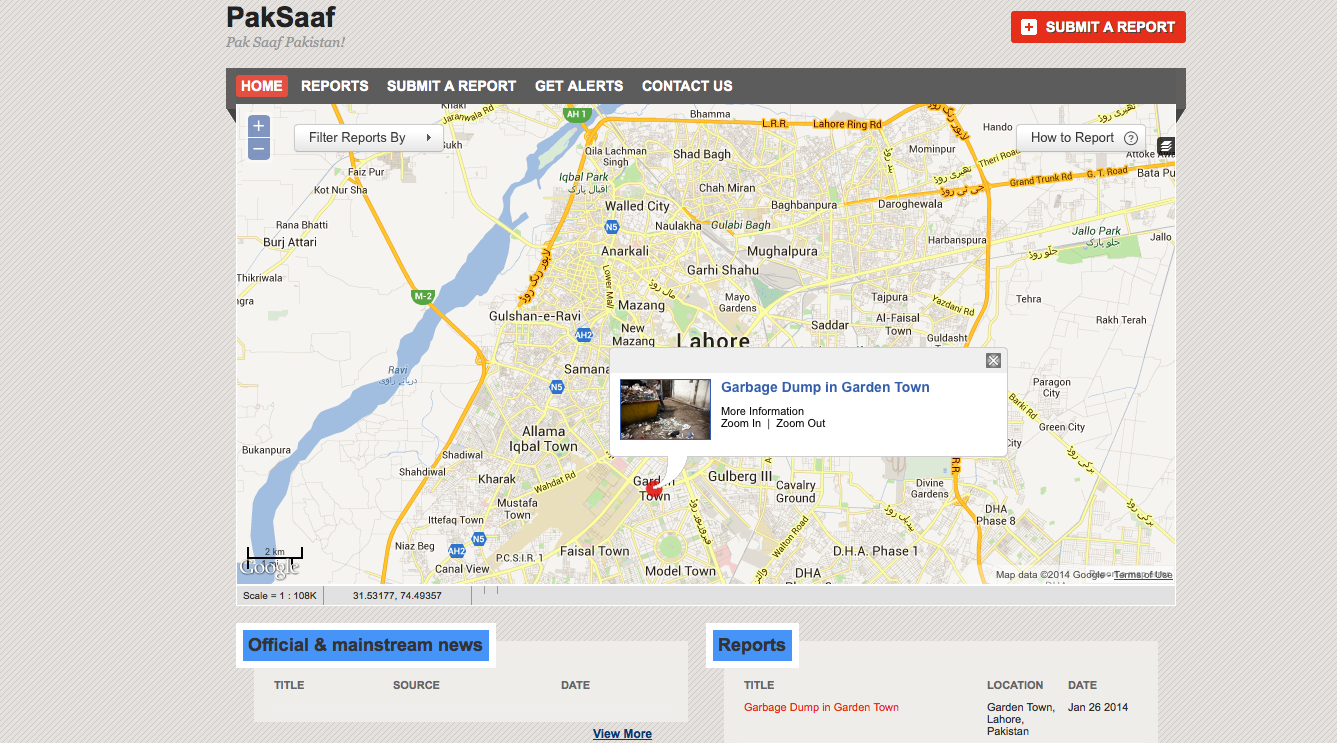Open SUBMIT A REPORT in navigation bar
1337x743 pixels.
pos(452,86)
